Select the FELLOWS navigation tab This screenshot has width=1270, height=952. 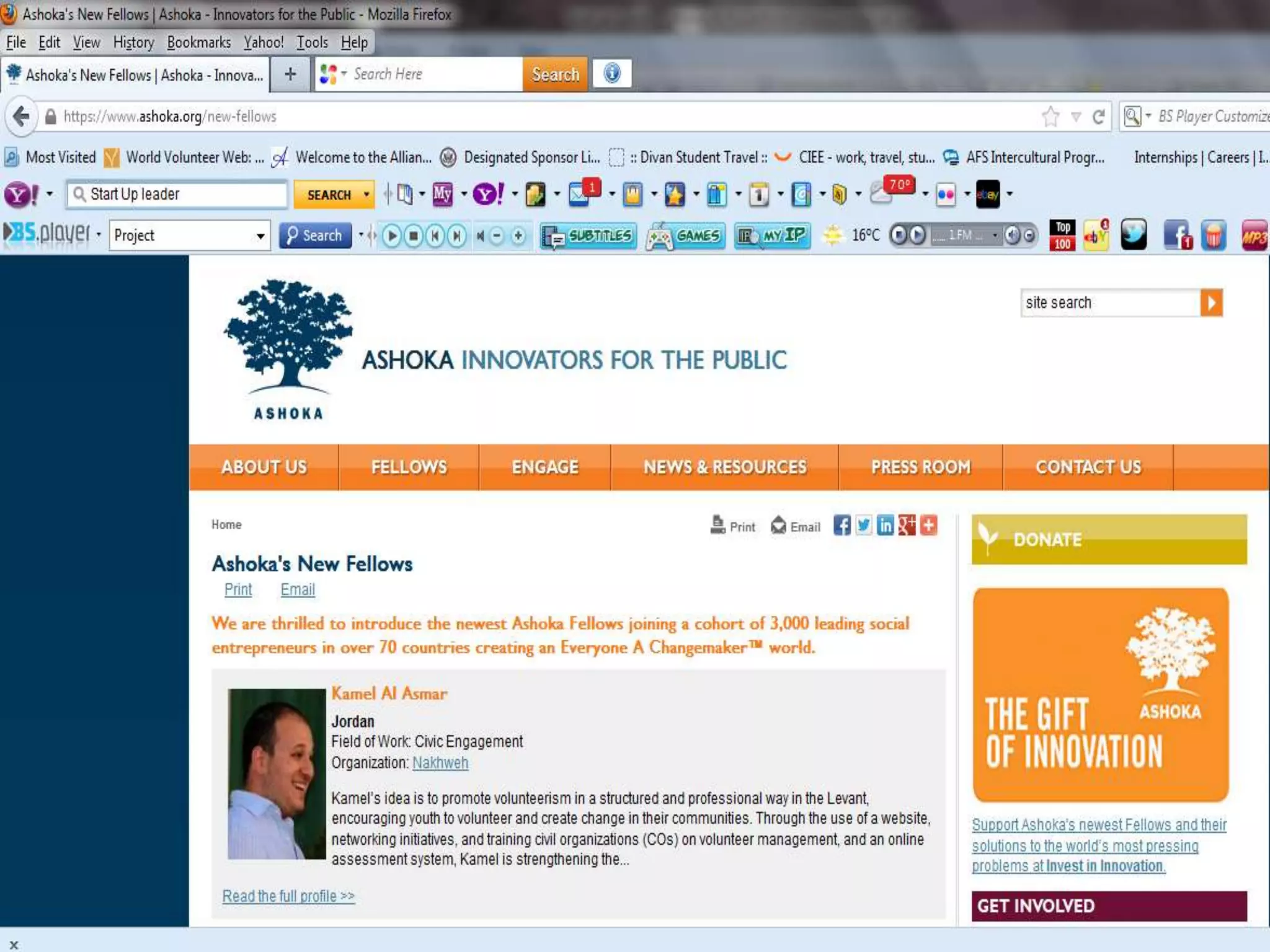(x=409, y=467)
